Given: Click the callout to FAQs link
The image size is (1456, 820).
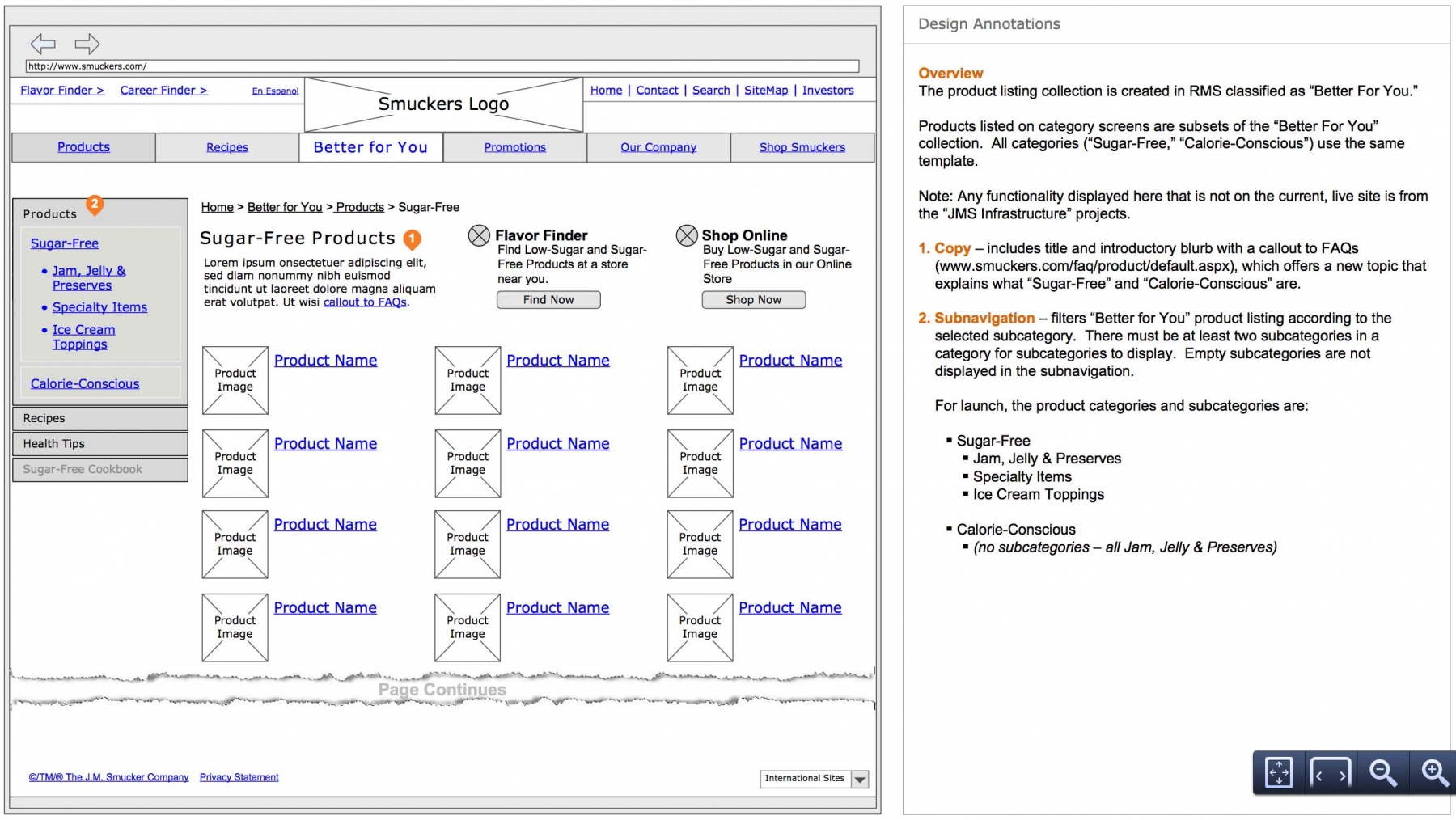Looking at the screenshot, I should click(365, 302).
